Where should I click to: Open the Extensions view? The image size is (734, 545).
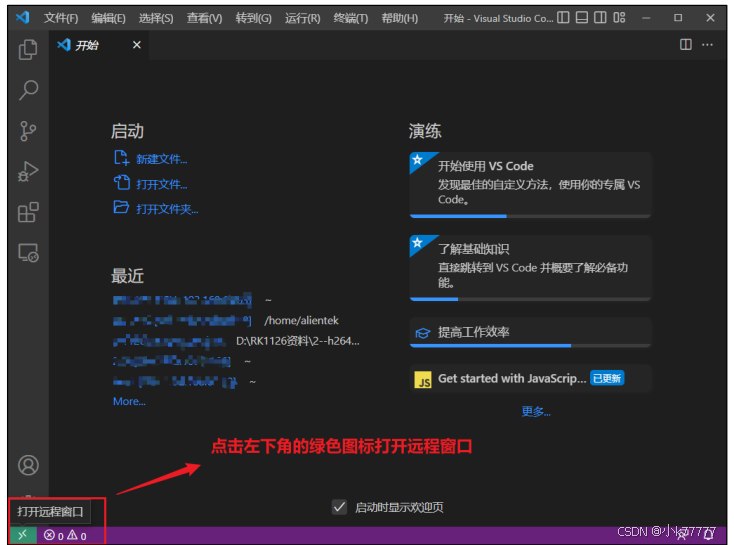click(x=28, y=212)
